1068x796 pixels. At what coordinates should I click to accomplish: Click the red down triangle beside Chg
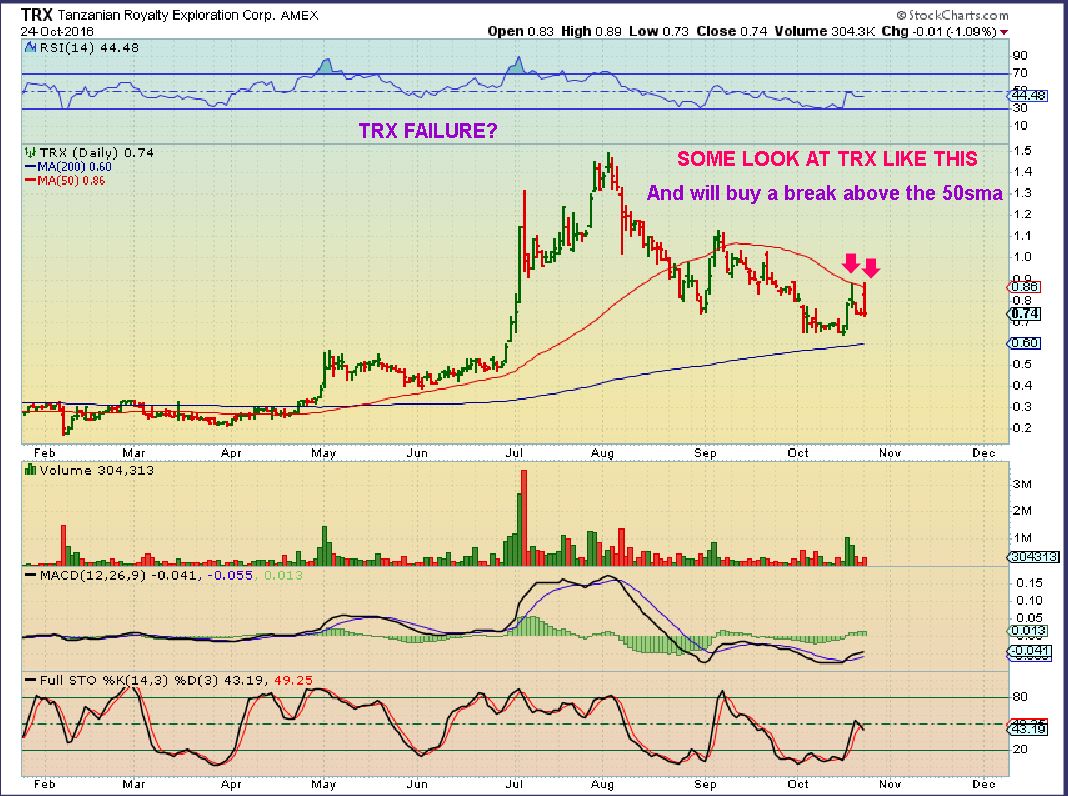(1004, 32)
